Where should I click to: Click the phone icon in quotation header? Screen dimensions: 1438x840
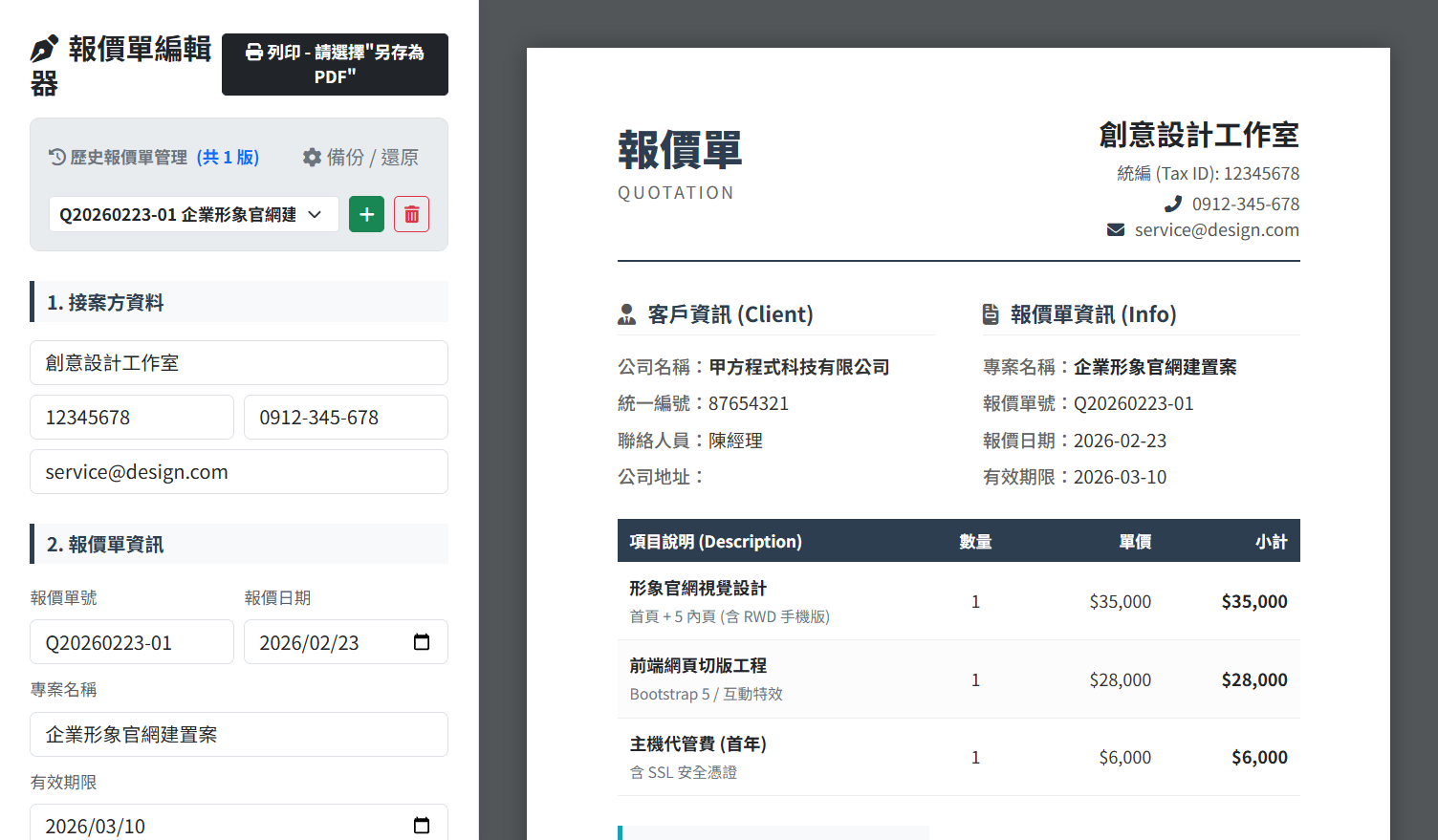pos(1173,204)
